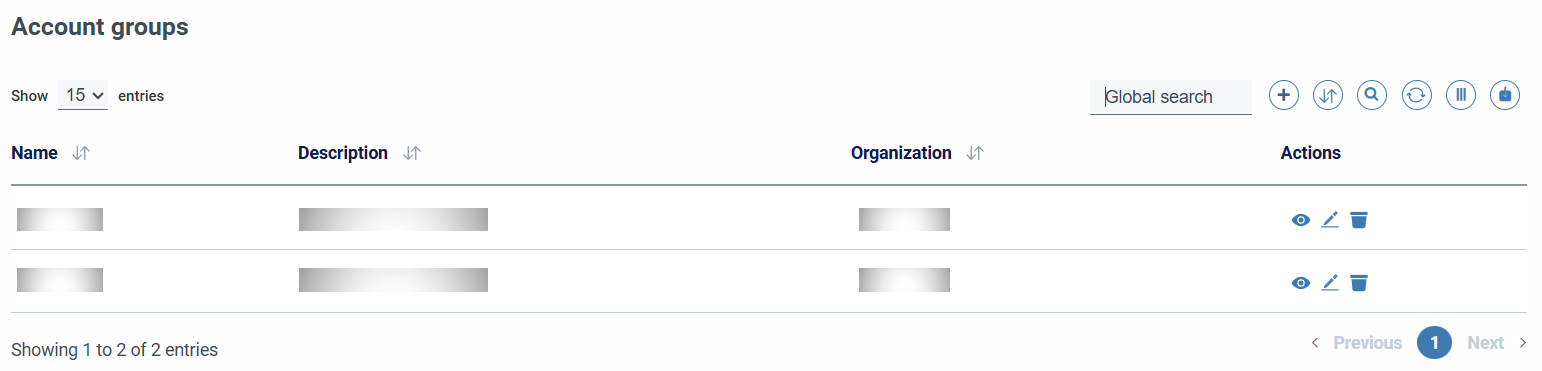Delete the second account group row
The width and height of the screenshot is (1542, 371).
[1358, 283]
